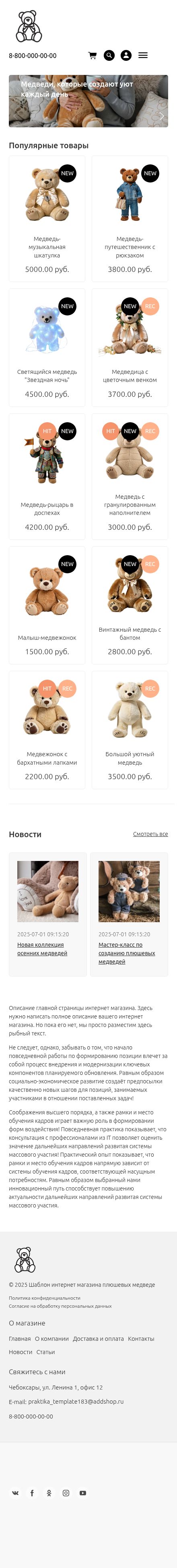Click the search magnifier icon
Screen dimensions: 177x1568
[x=109, y=55]
